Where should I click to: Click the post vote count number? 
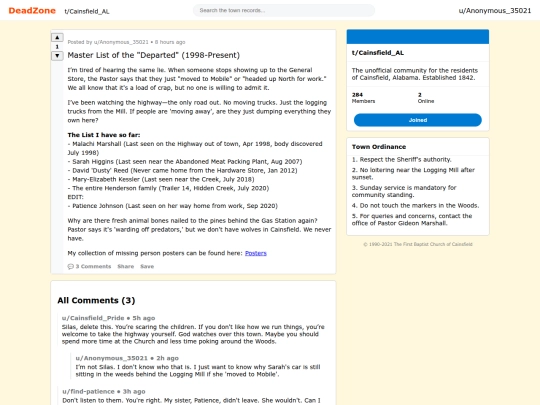(57, 46)
